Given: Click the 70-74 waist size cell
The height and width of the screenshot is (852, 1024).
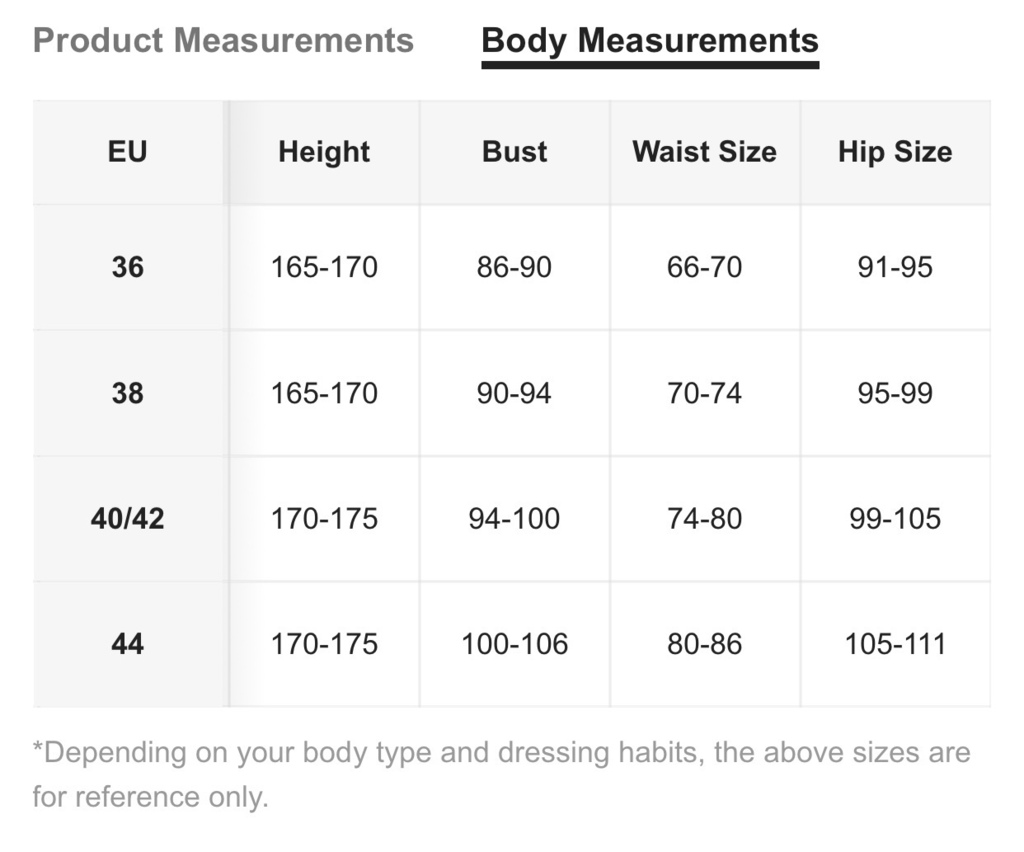Looking at the screenshot, I should 705,393.
